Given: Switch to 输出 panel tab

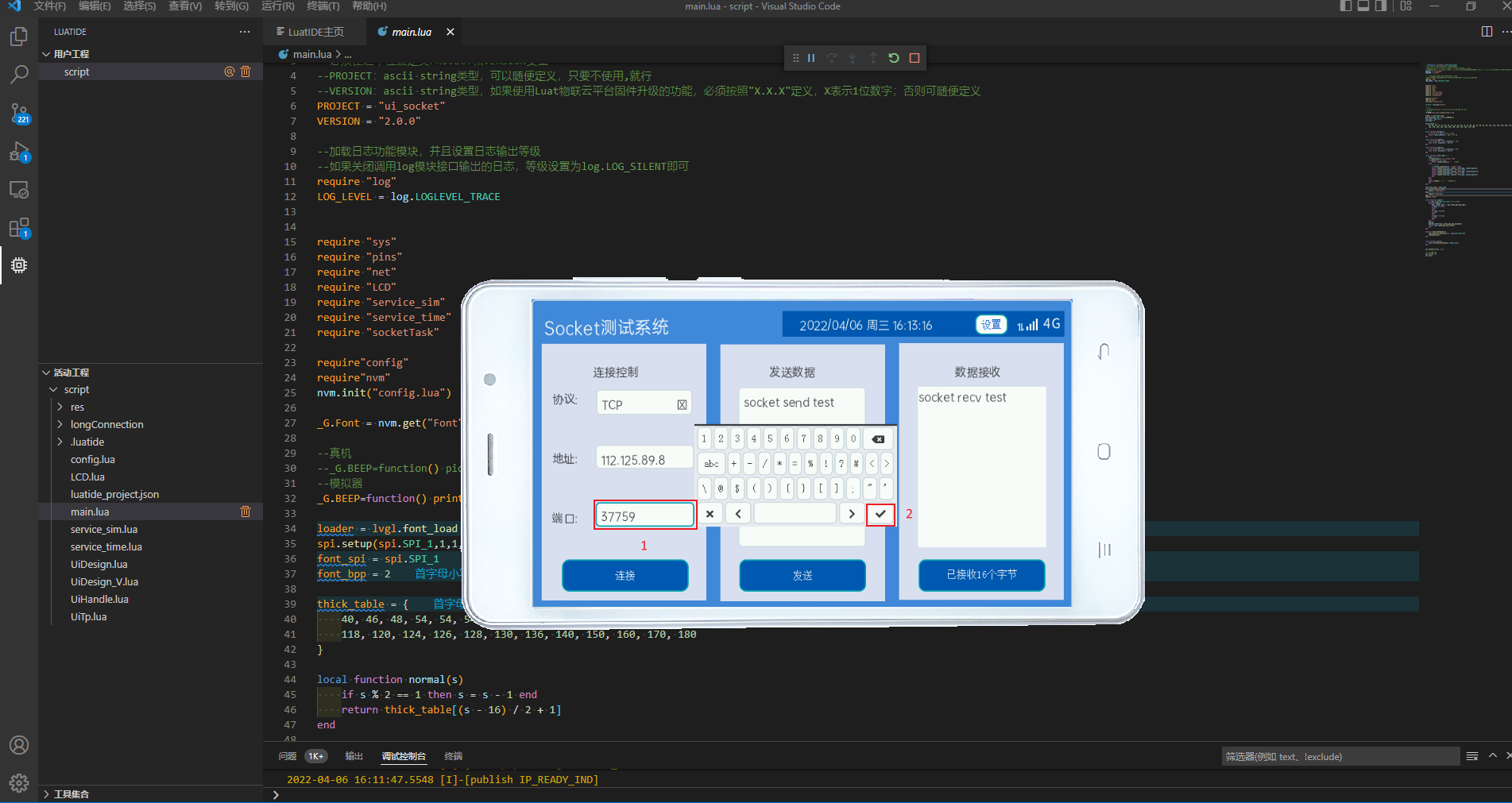Looking at the screenshot, I should pyautogui.click(x=354, y=756).
